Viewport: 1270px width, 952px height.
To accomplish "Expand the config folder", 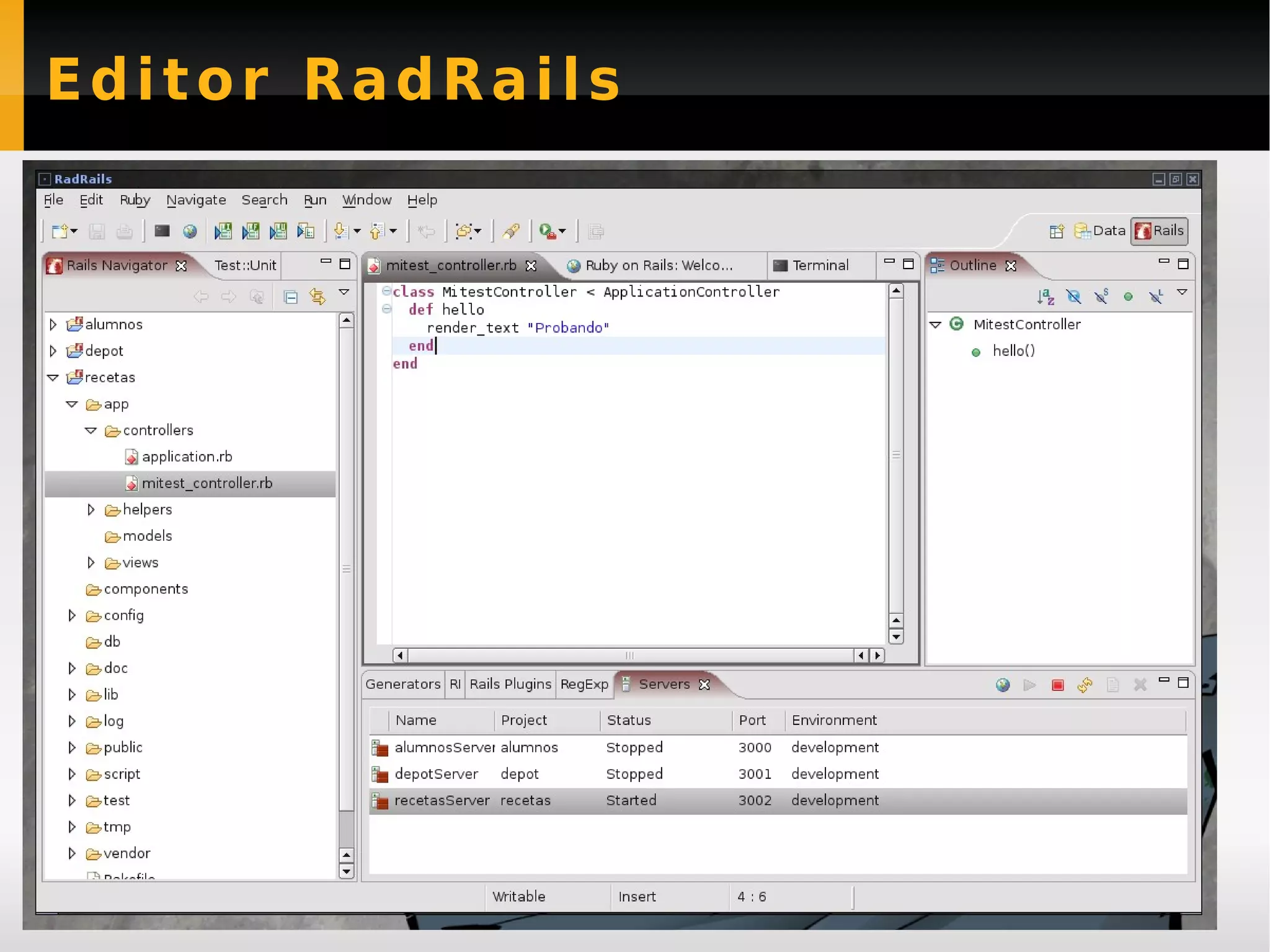I will click(x=72, y=615).
